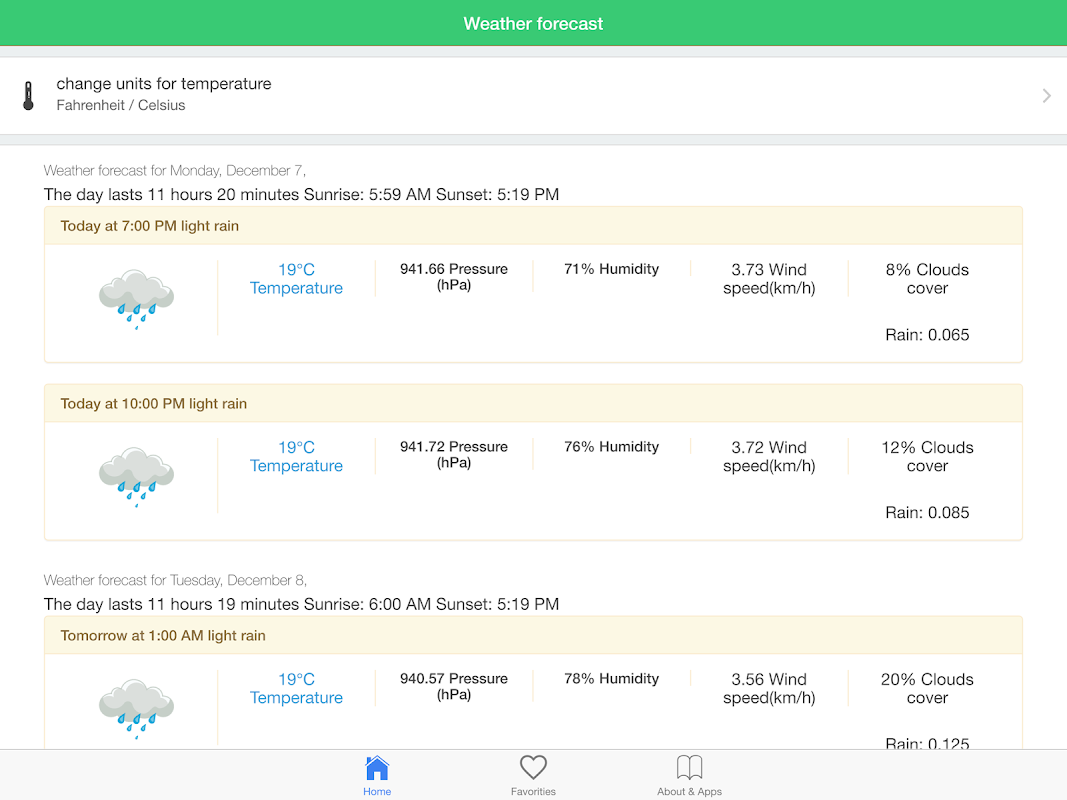
Task: Expand the temperature units chevron
Action: (x=1046, y=96)
